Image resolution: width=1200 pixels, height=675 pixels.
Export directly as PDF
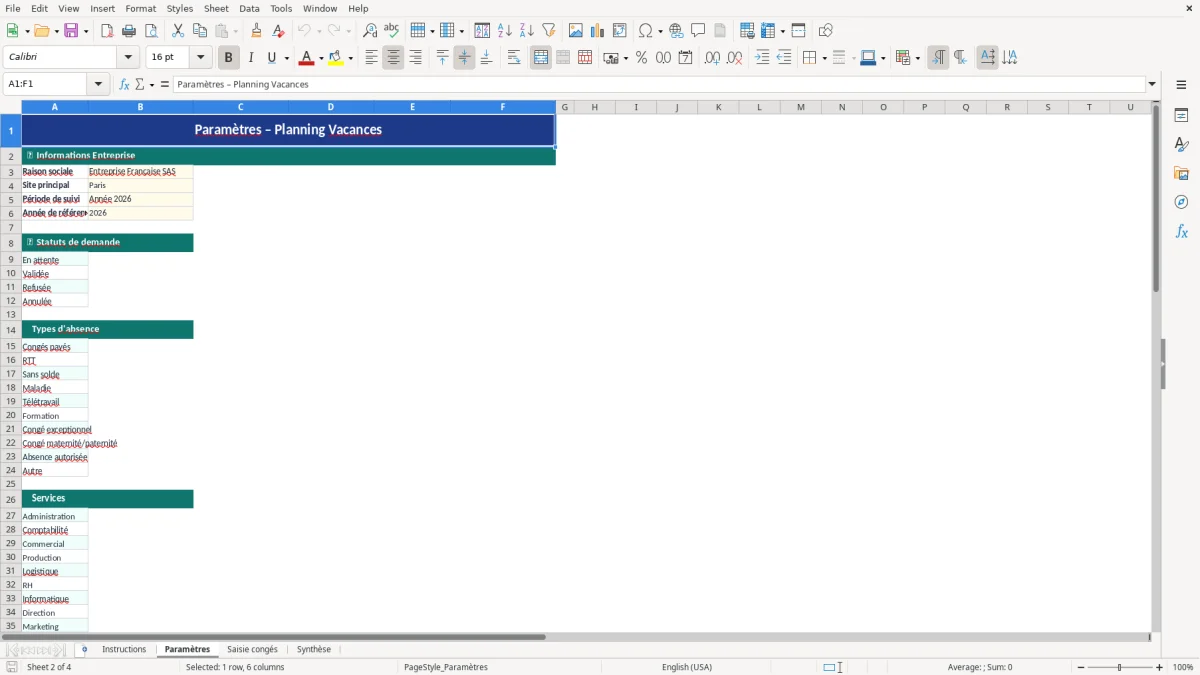coord(107,31)
